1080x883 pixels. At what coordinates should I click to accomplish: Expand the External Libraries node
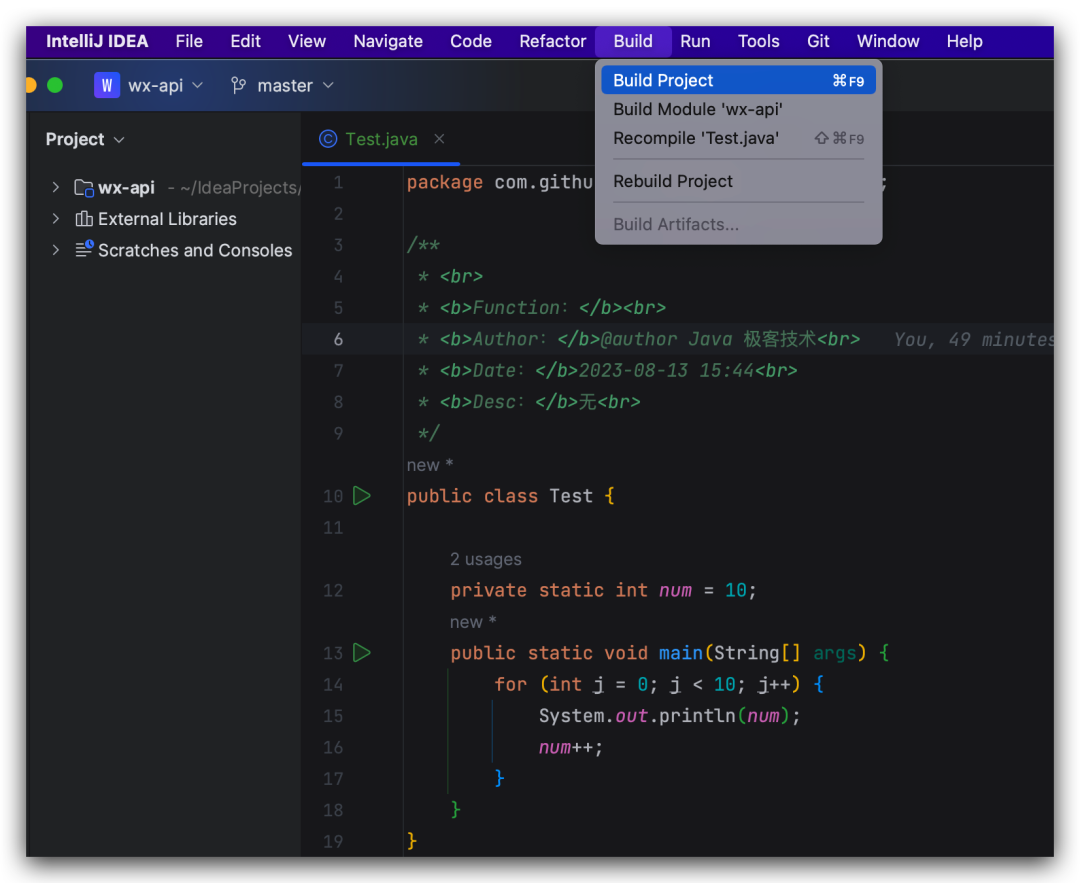(56, 219)
